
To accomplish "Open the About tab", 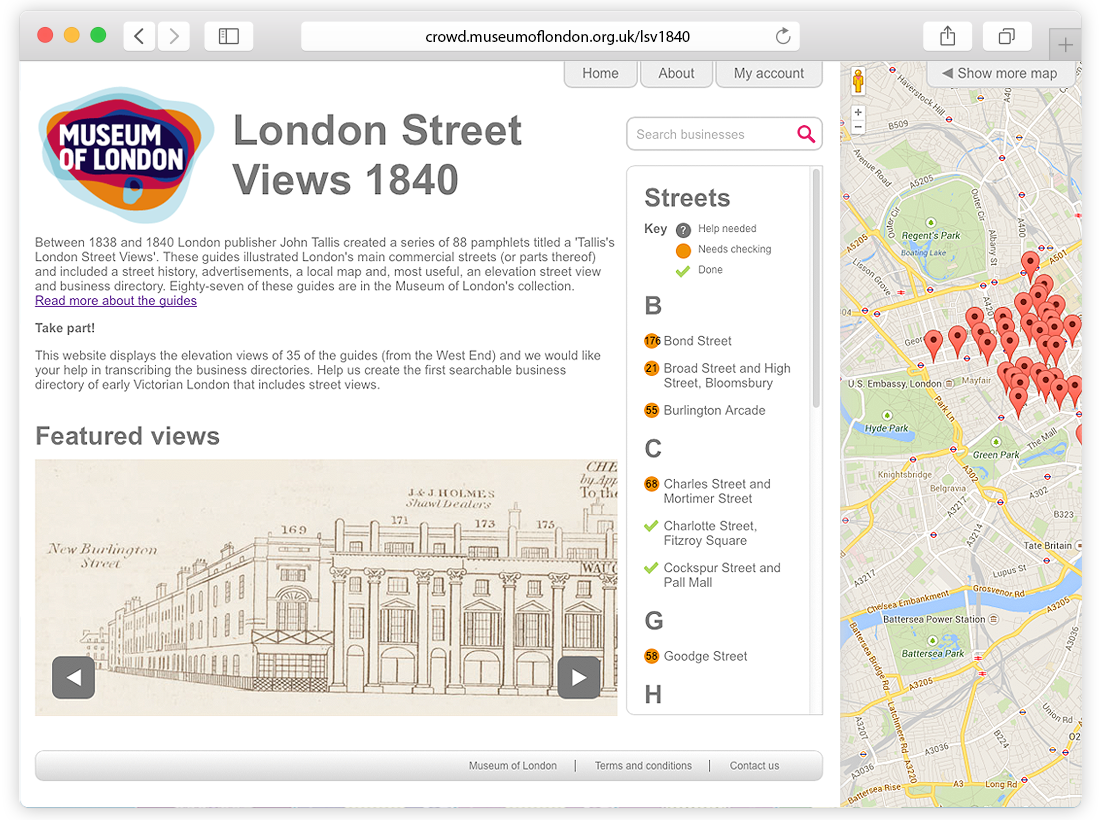I will 676,74.
